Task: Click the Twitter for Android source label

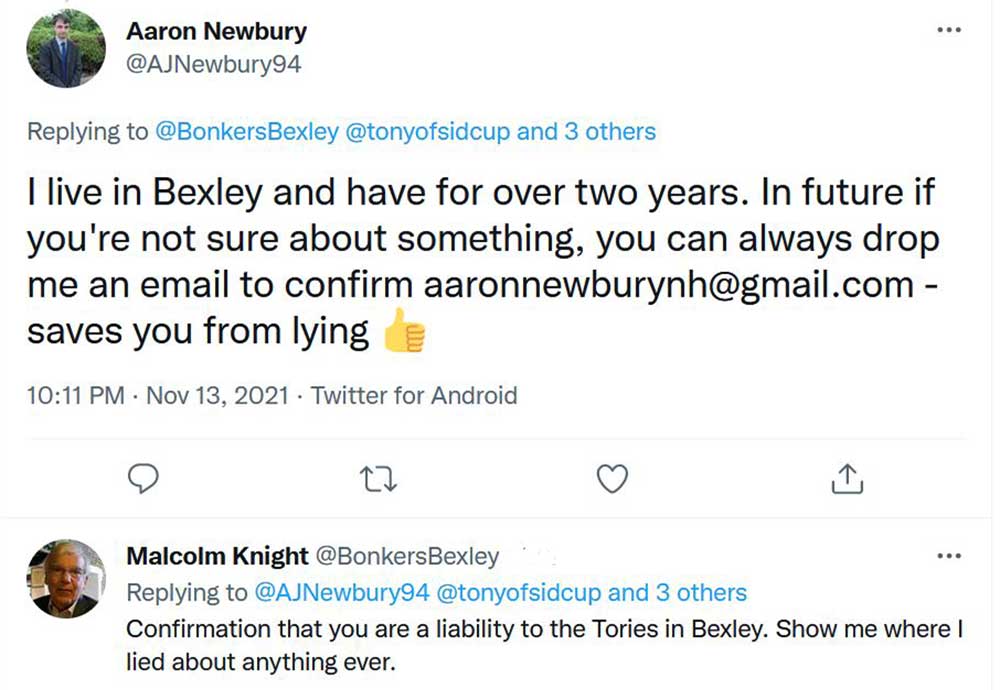Action: click(414, 395)
